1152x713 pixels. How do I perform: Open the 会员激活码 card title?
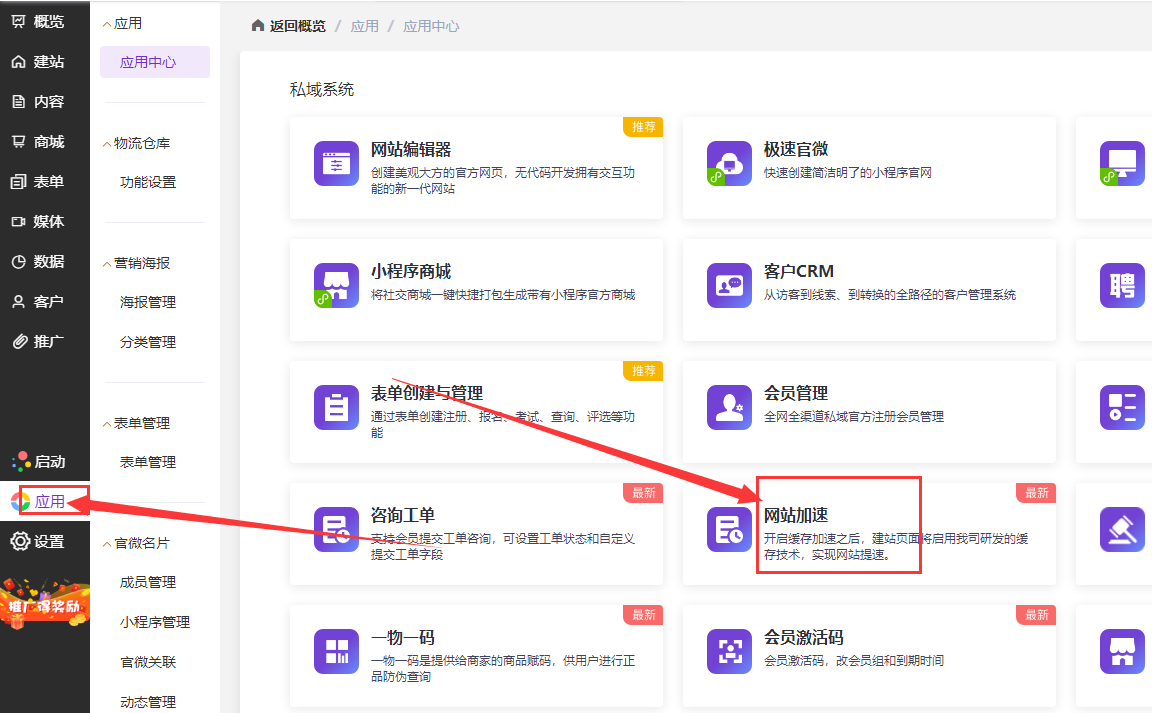(804, 637)
